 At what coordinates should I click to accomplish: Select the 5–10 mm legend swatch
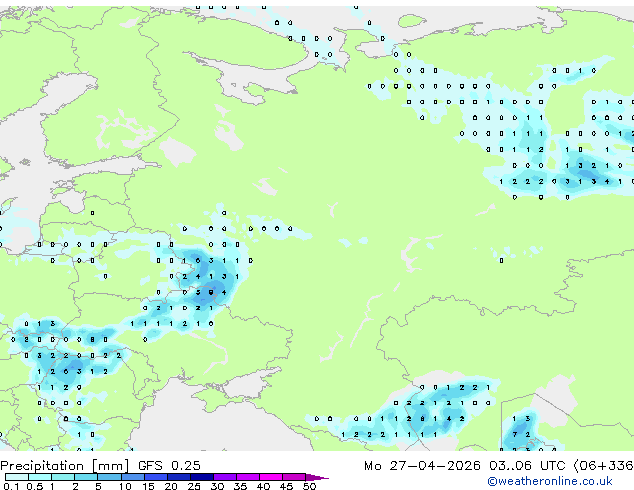(x=110, y=477)
